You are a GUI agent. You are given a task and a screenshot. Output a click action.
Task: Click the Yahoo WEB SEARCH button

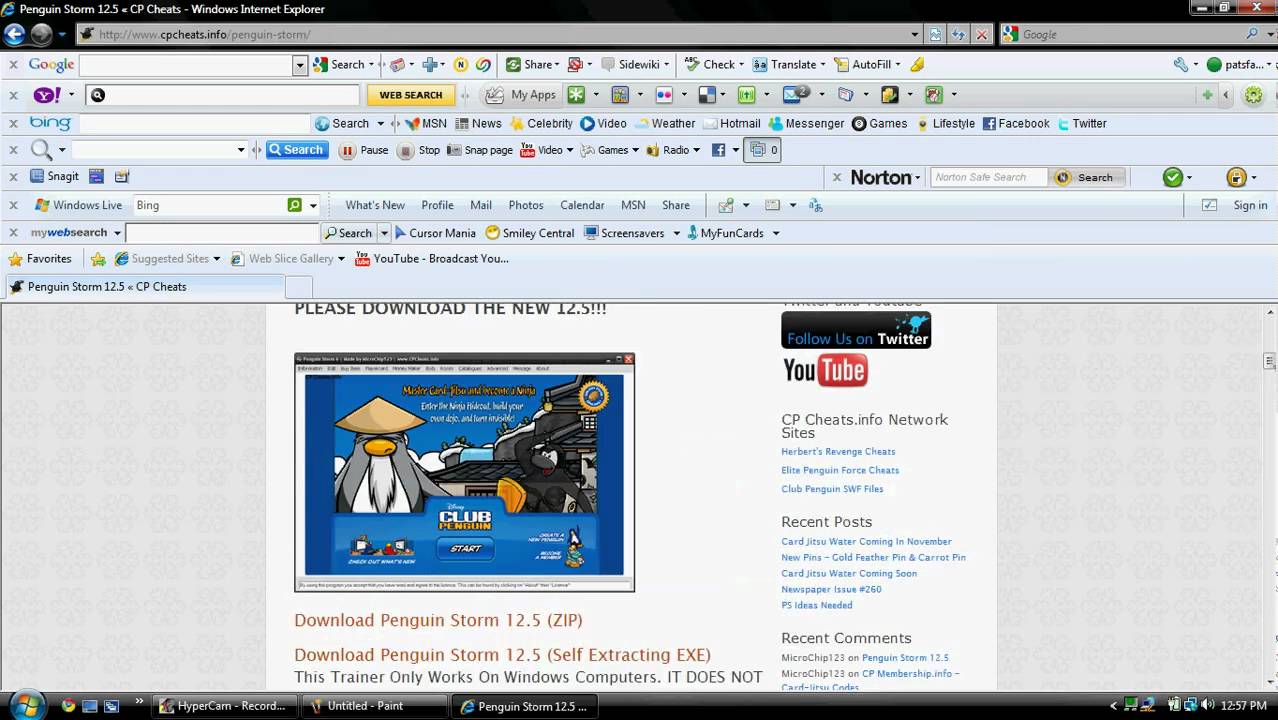pyautogui.click(x=410, y=95)
